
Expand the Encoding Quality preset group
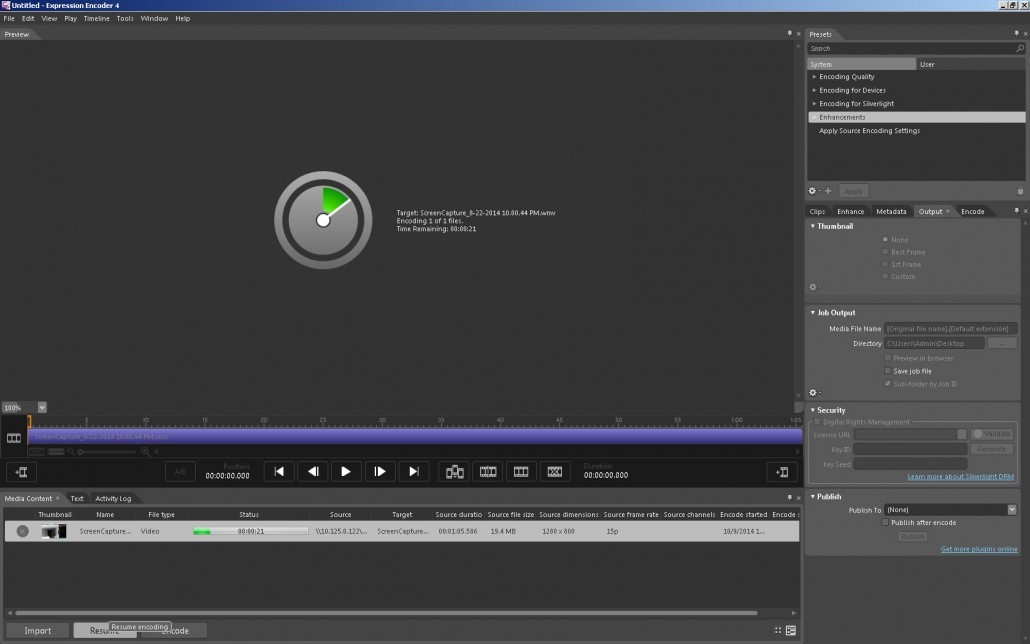815,76
